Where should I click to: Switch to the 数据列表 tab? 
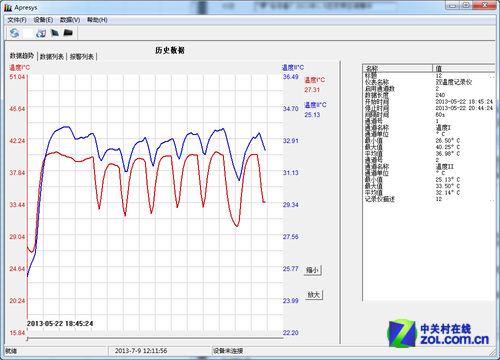52,57
